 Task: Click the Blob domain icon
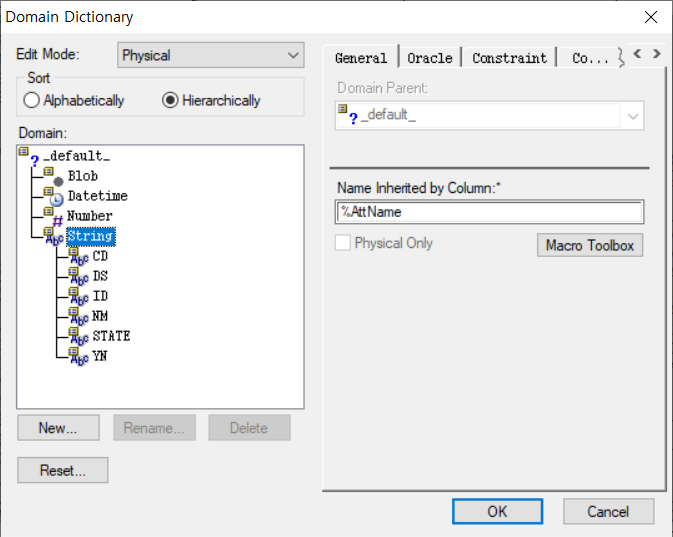54,176
